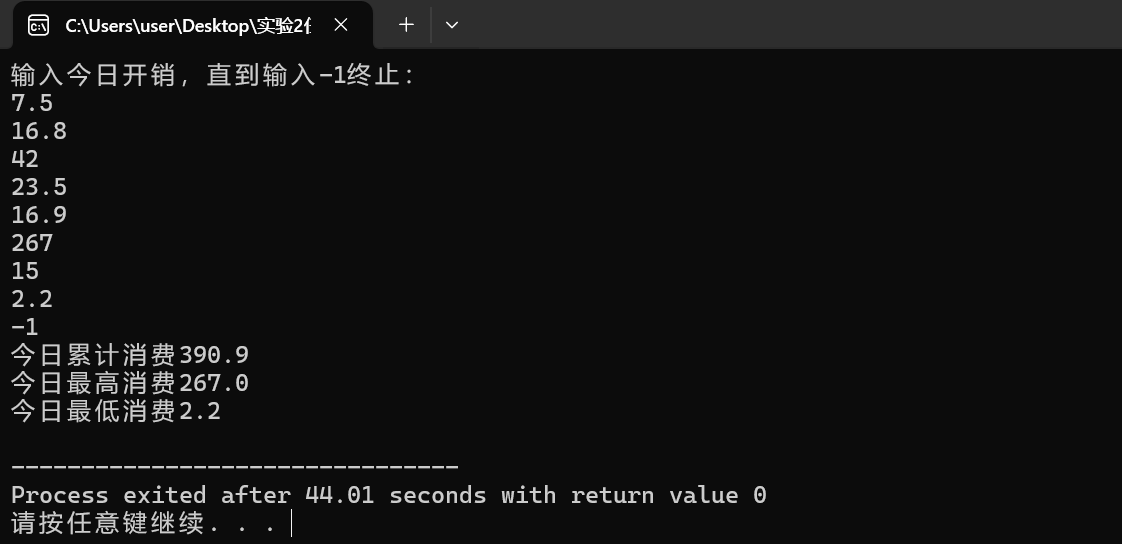Click the 今日累计消费390.9 output line

coord(130,355)
